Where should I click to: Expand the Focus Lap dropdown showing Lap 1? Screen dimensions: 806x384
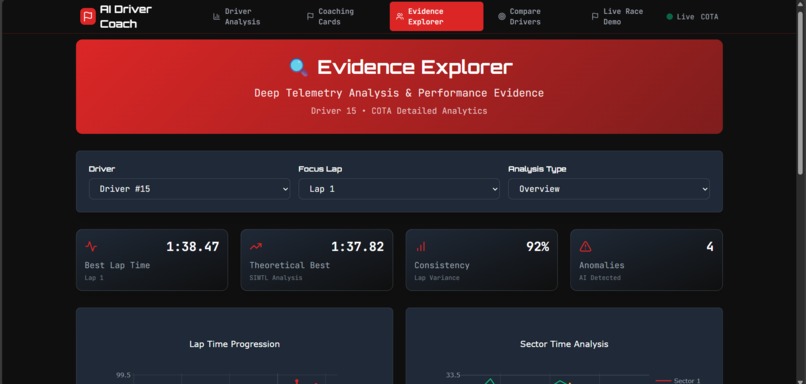click(x=399, y=189)
